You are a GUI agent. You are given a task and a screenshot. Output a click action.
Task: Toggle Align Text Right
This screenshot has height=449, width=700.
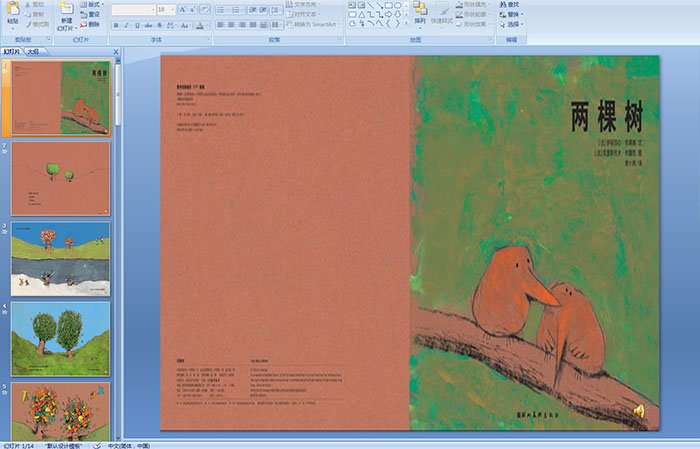pos(242,25)
